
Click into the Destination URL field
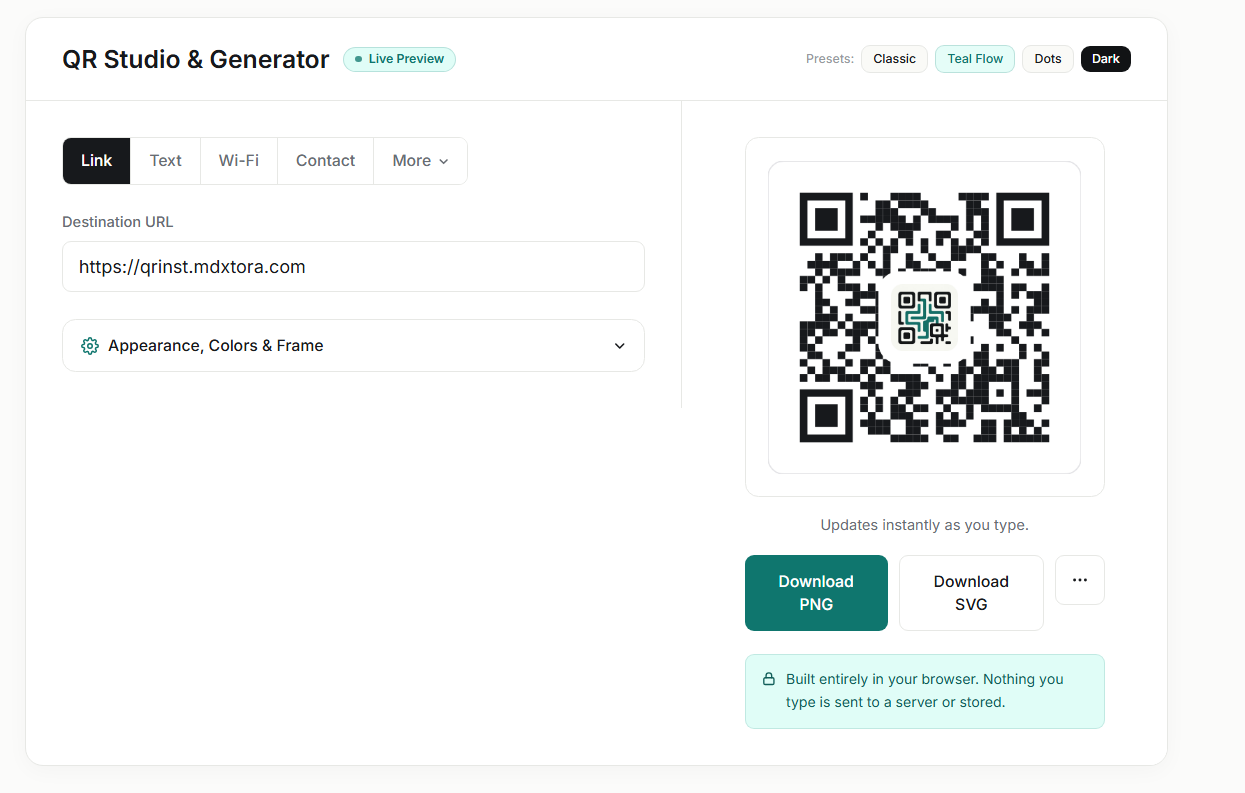(353, 267)
